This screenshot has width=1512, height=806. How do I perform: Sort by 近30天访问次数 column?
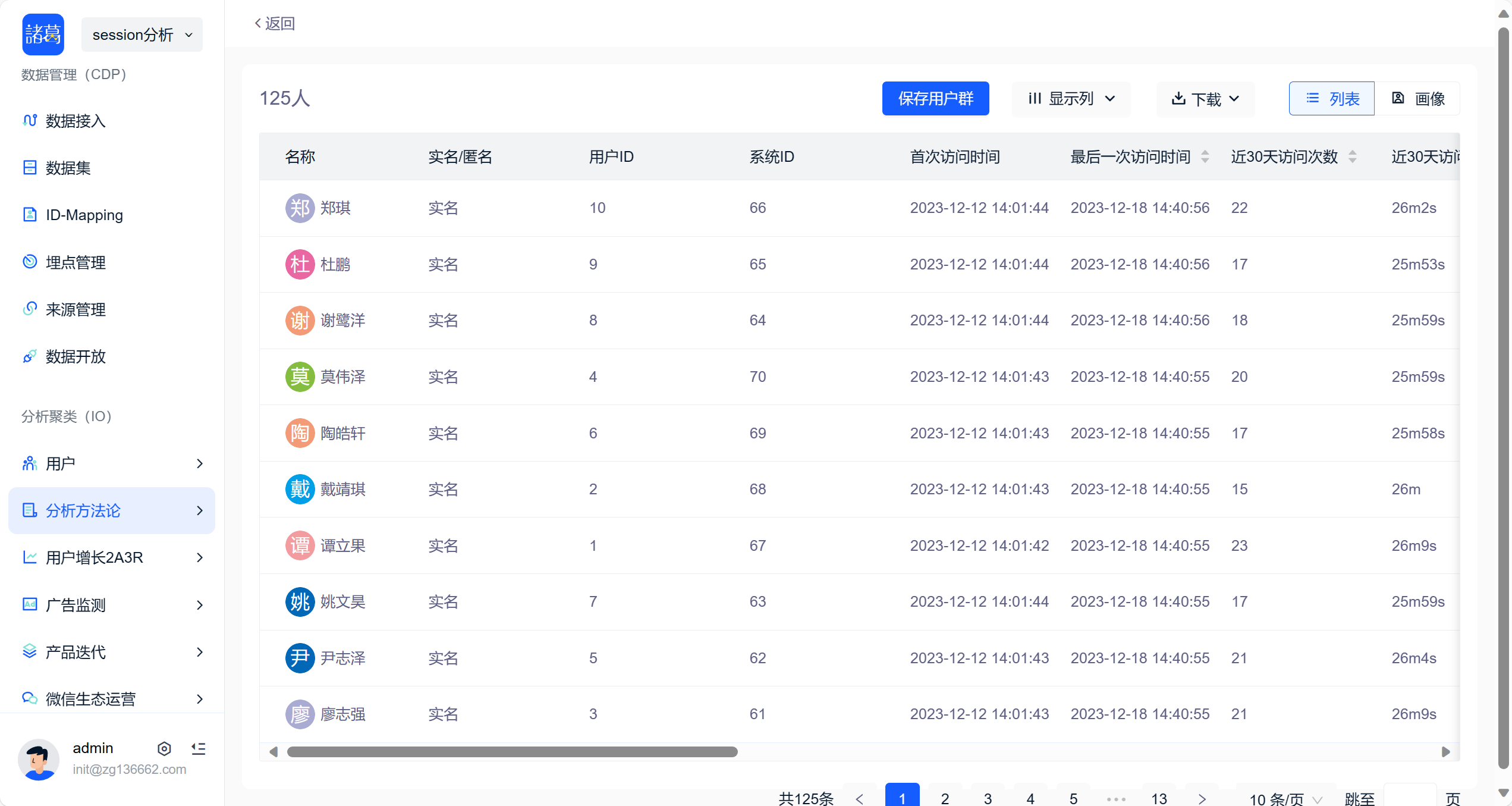(x=1353, y=156)
